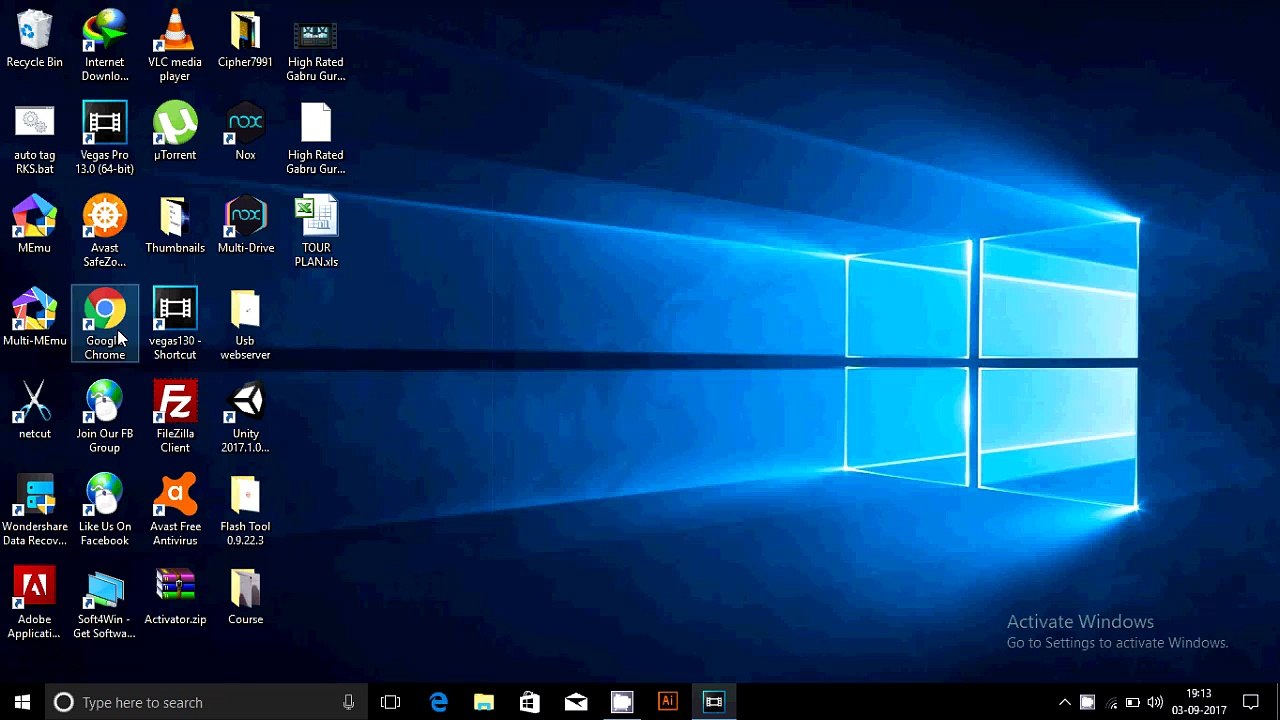Open the Windows Start menu
Image resolution: width=1280 pixels, height=720 pixels.
tap(22, 702)
